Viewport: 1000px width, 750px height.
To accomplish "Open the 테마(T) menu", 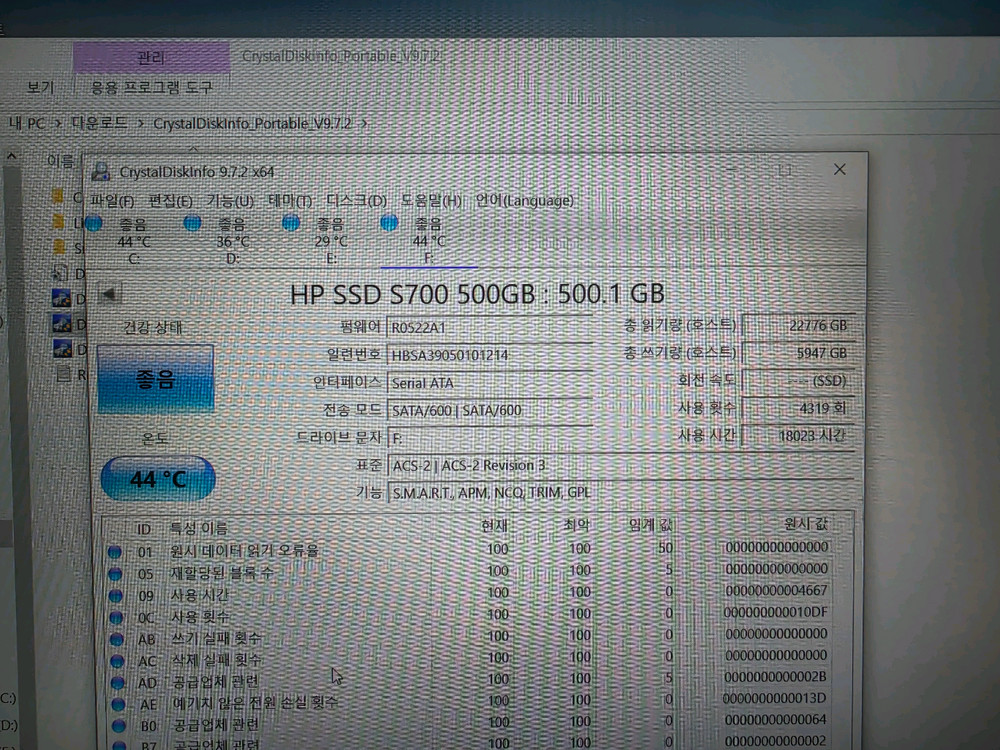I will point(290,202).
